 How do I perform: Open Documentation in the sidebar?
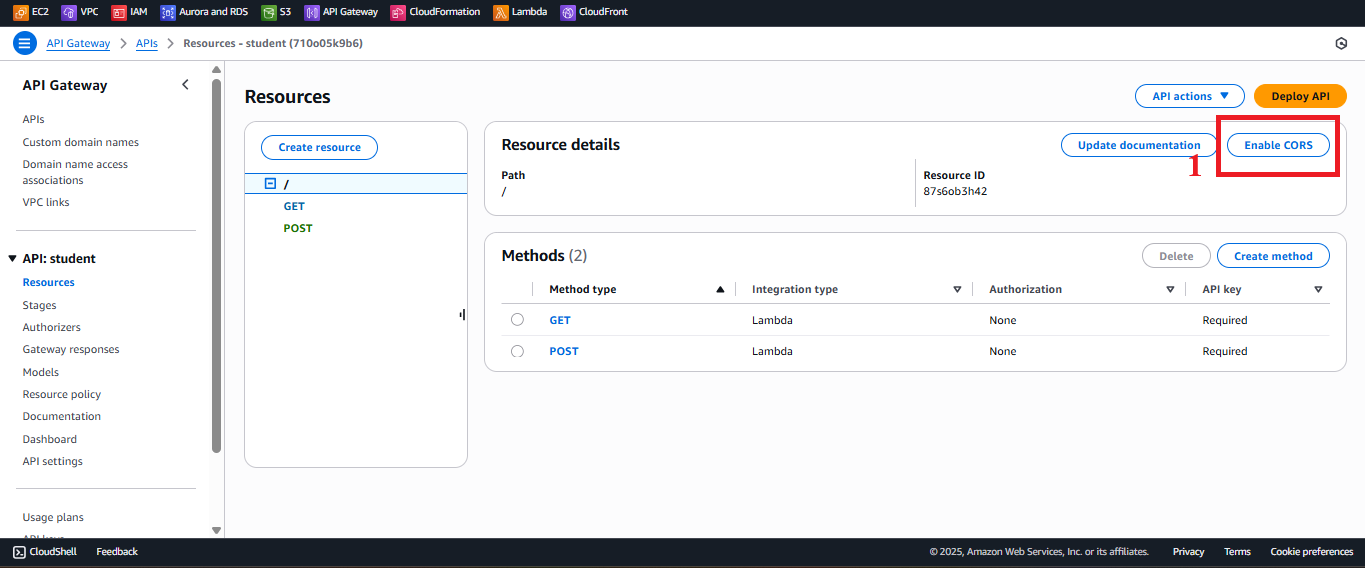(x=62, y=416)
